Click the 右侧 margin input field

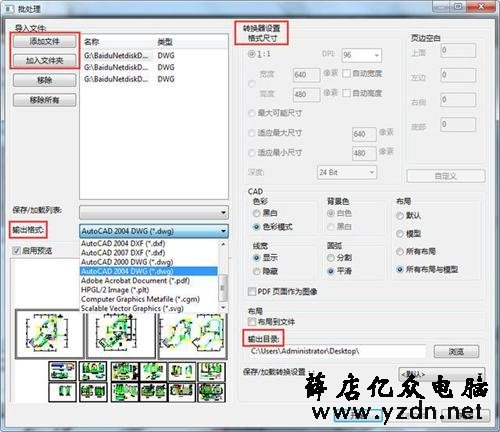pos(458,100)
